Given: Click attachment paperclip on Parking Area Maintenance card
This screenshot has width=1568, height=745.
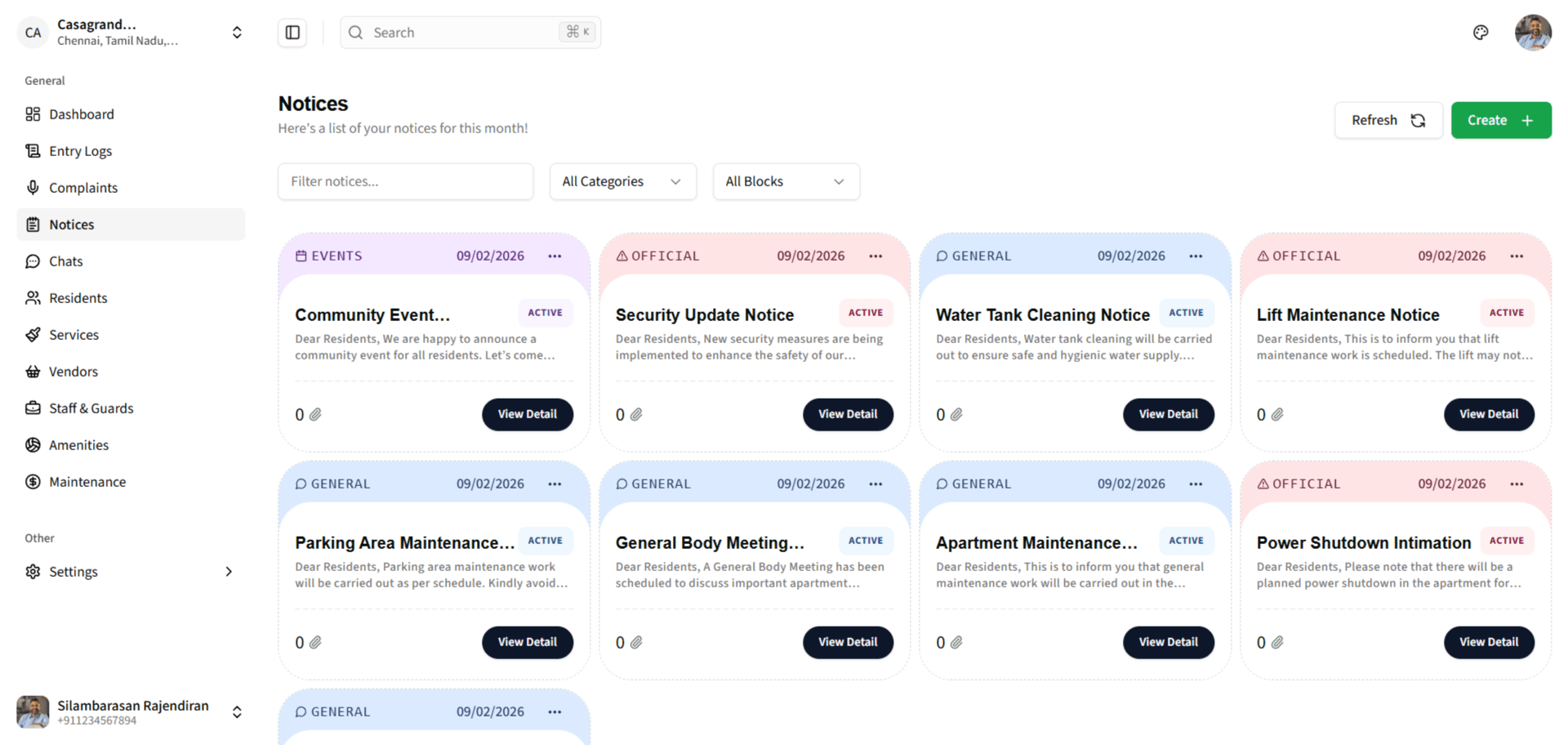Looking at the screenshot, I should (x=315, y=643).
